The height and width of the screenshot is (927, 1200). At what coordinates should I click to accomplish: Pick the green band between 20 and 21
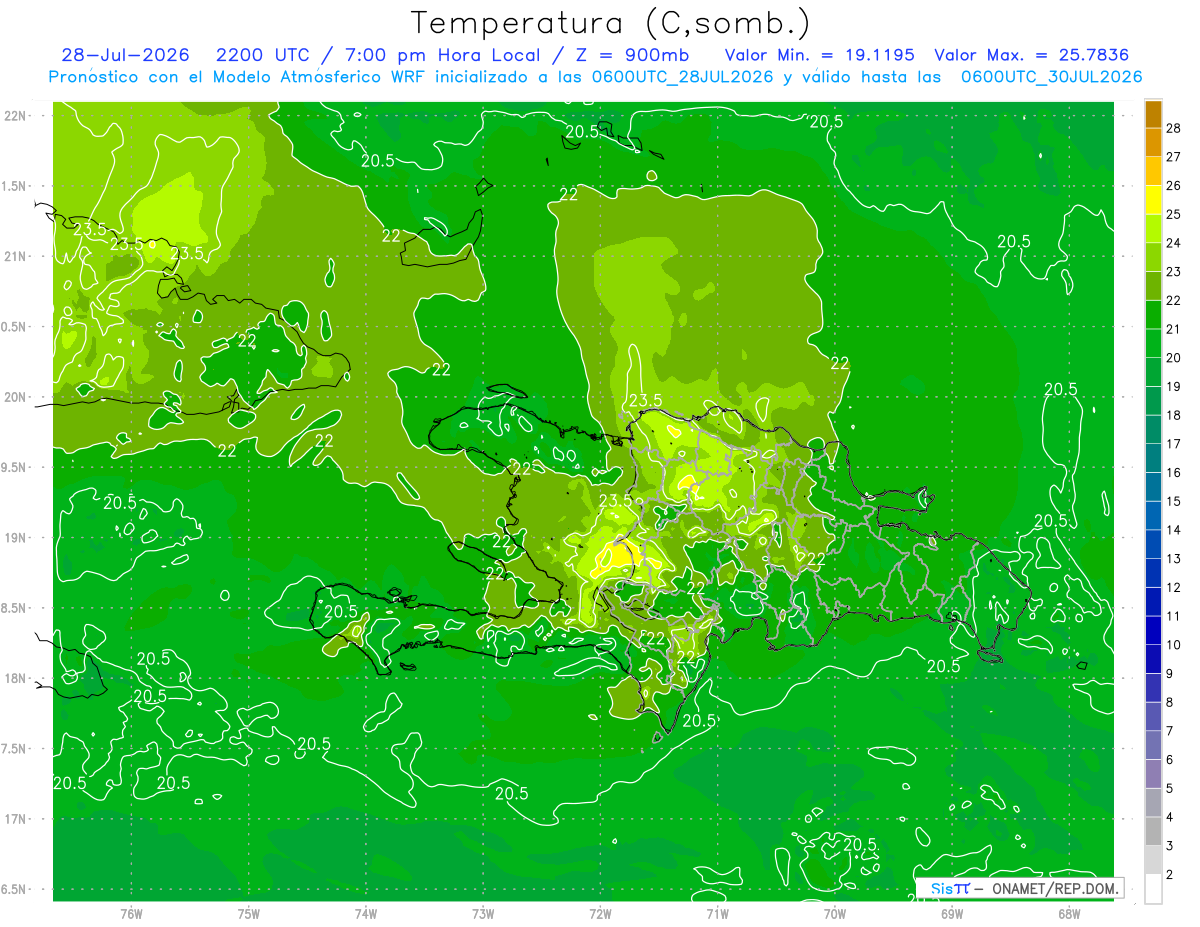click(1153, 344)
